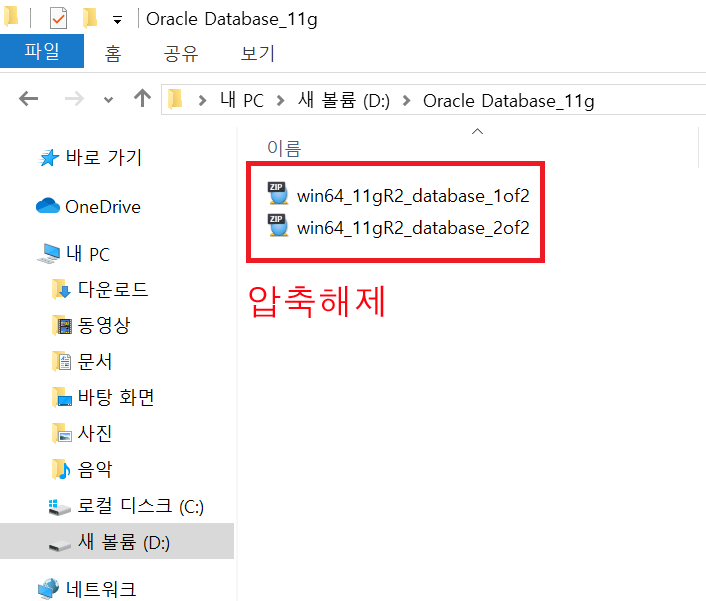Expand the chevron after 새 볼륨 (D:) breadcrumb
The width and height of the screenshot is (706, 601).
406,100
